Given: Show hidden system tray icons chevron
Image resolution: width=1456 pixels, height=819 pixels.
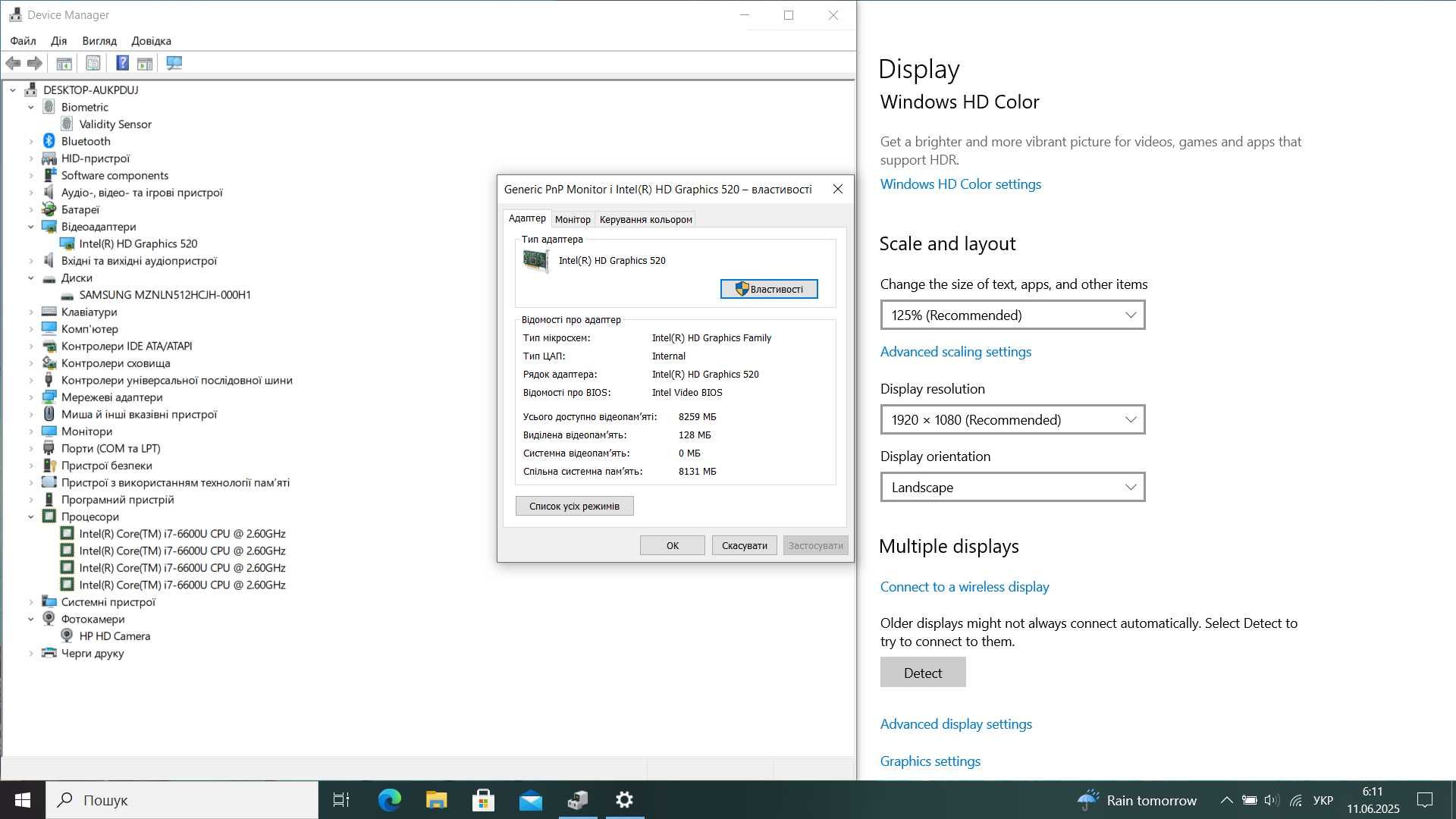Looking at the screenshot, I should (x=1226, y=800).
